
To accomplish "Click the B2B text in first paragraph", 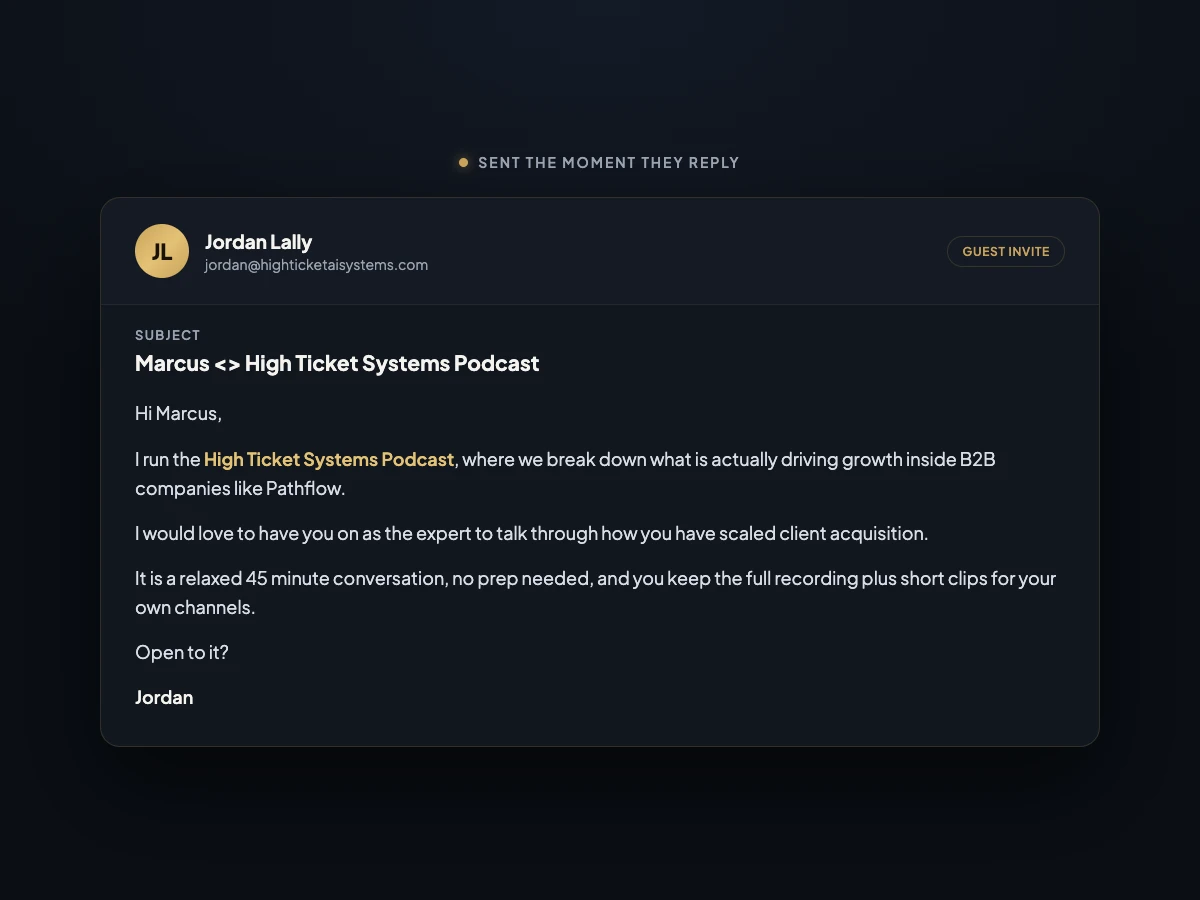I will tap(977, 459).
